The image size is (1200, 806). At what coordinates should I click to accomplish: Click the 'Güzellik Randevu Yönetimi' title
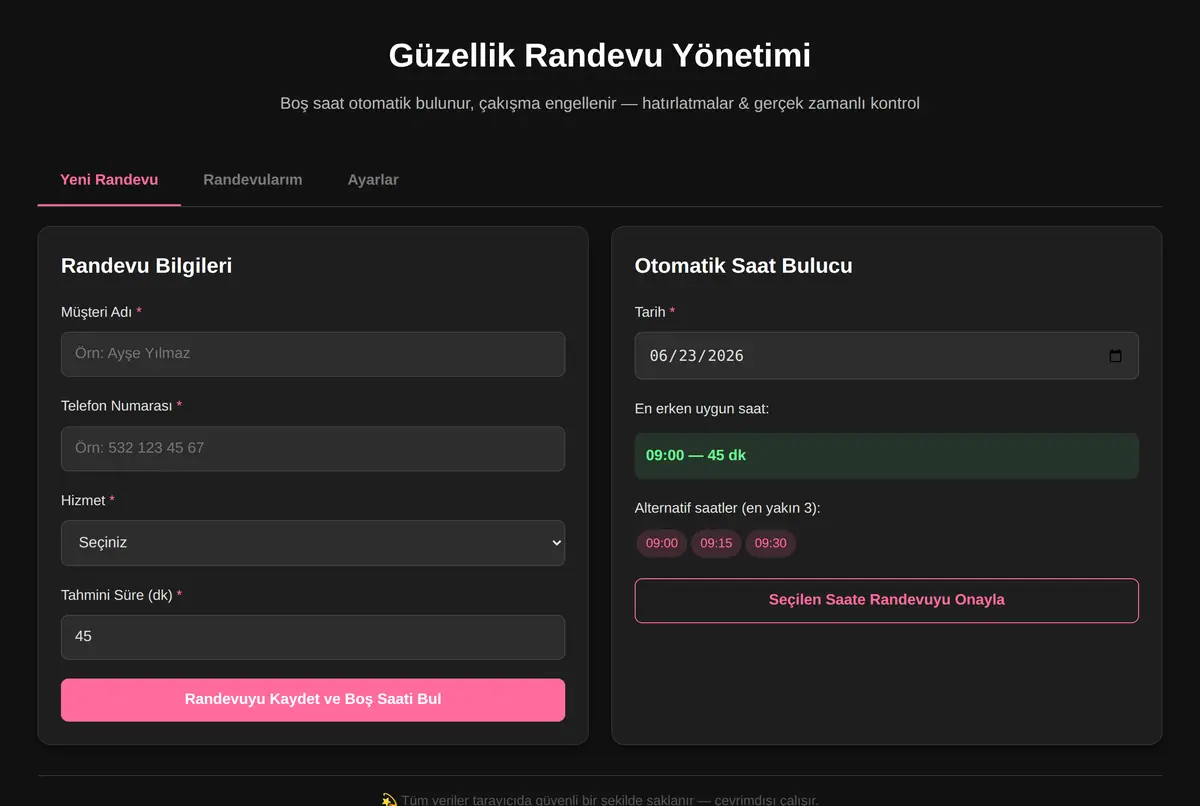click(600, 55)
